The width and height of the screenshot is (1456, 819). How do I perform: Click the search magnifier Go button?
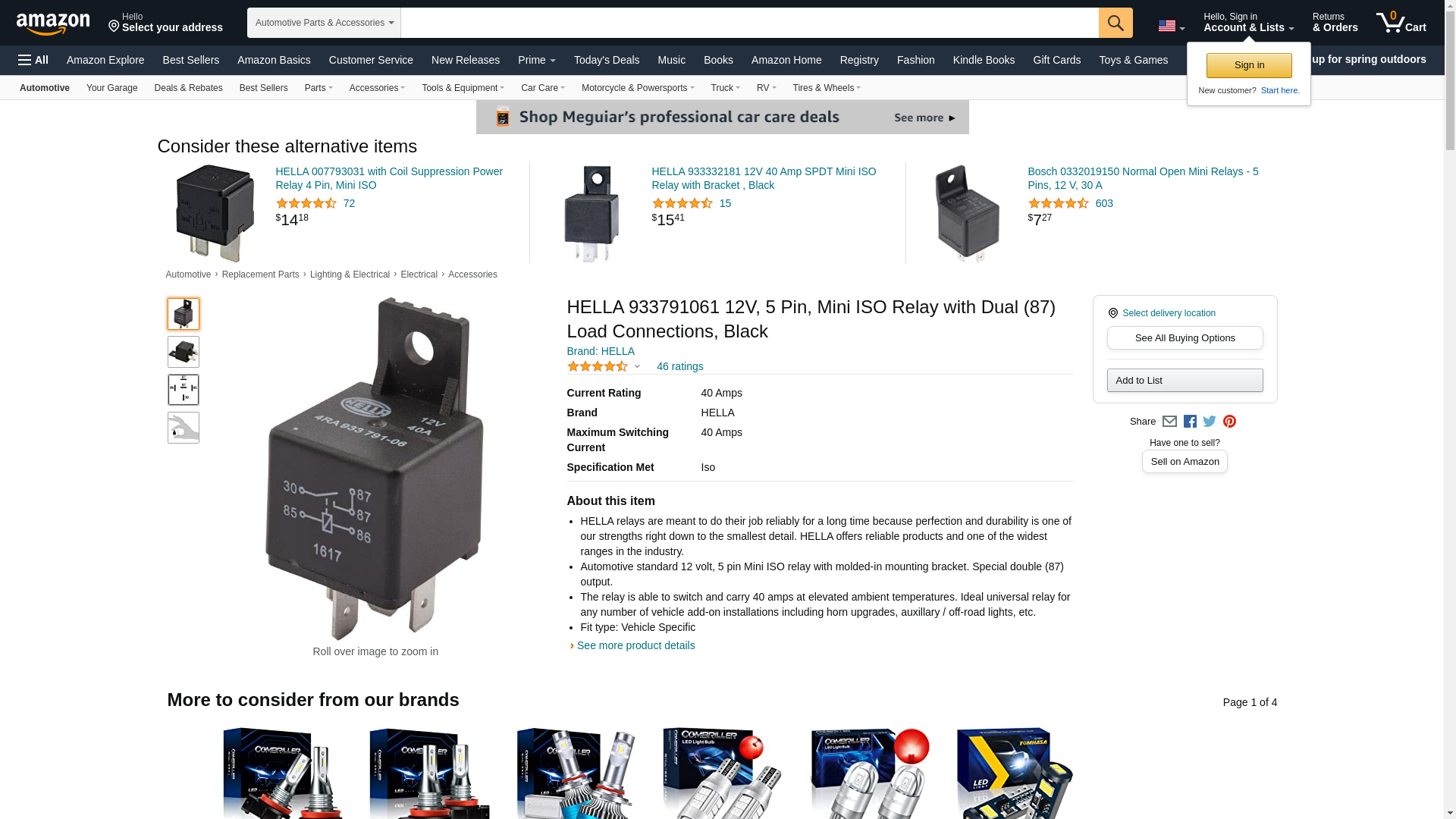(x=1116, y=23)
